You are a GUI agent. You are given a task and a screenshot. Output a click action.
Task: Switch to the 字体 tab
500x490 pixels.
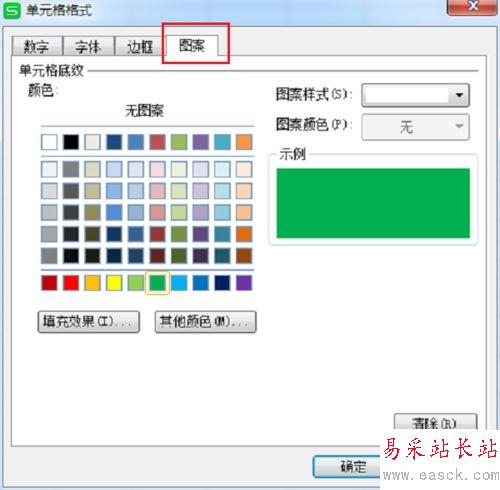88,46
